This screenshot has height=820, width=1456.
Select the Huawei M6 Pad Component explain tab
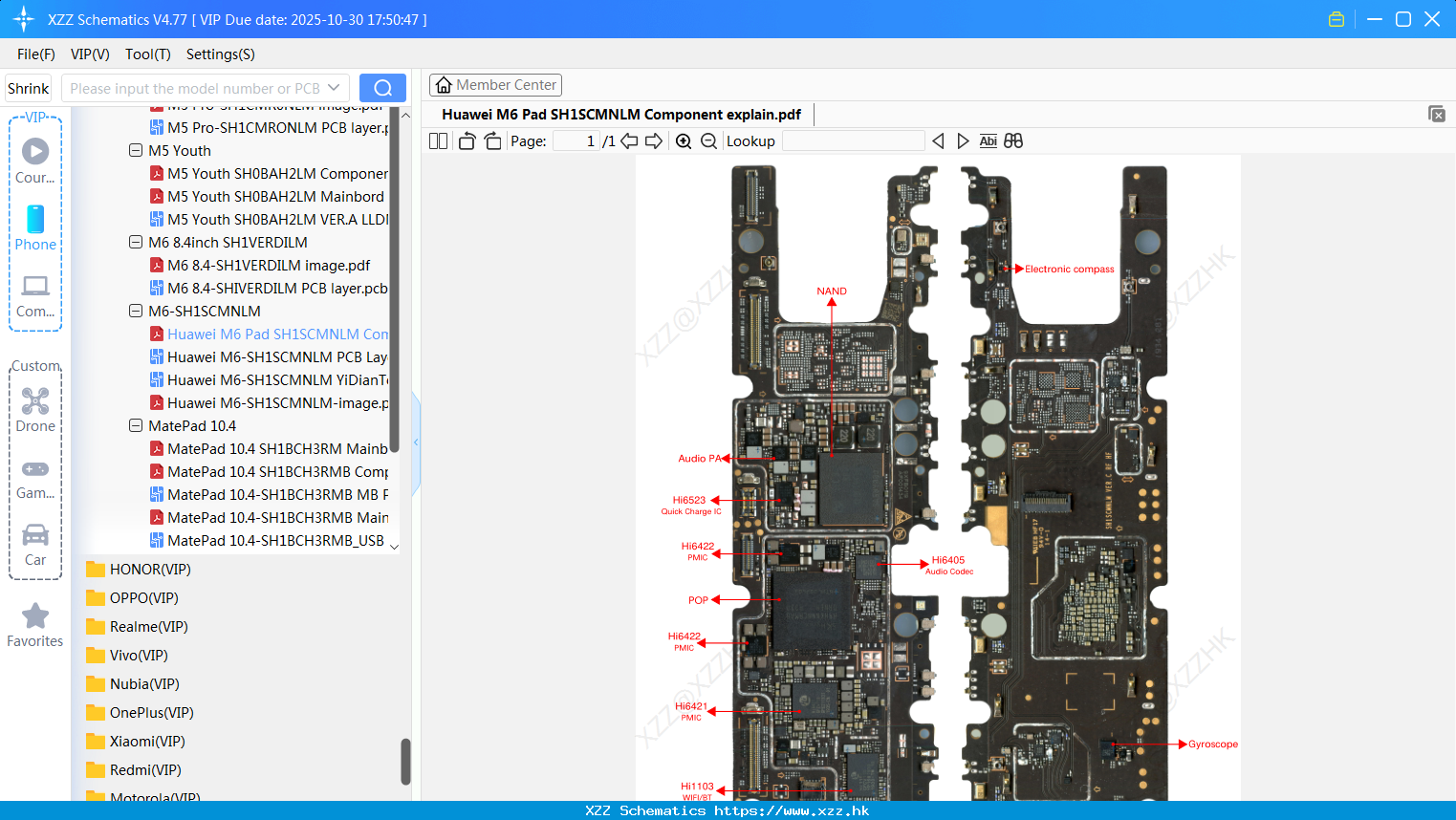click(x=621, y=115)
